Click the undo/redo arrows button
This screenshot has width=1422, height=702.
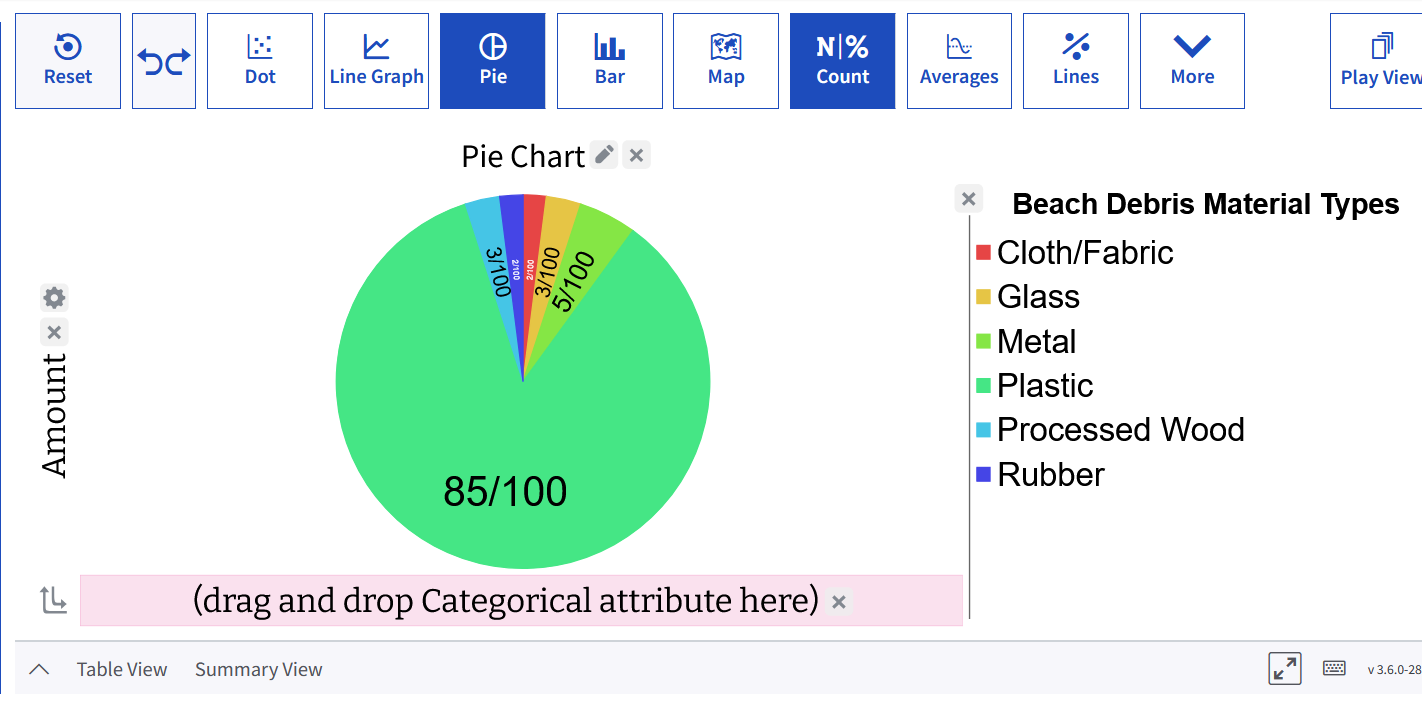tap(164, 61)
